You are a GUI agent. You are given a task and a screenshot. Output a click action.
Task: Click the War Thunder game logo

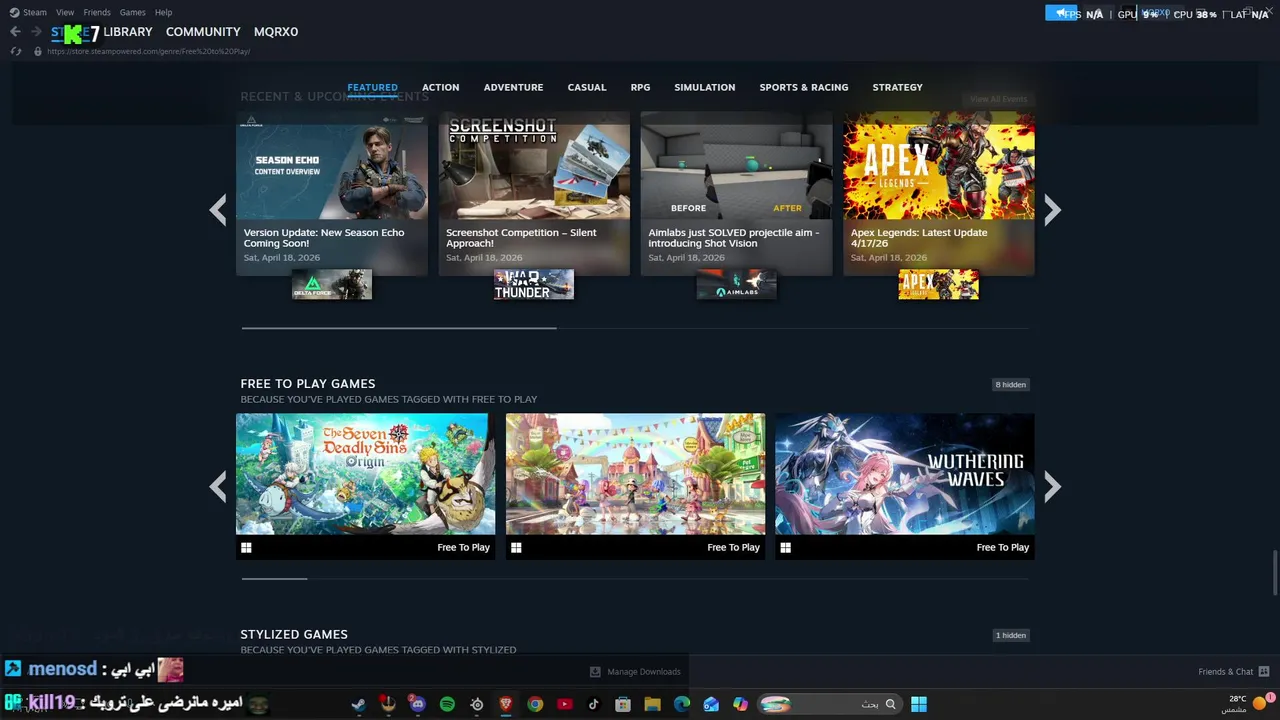534,284
